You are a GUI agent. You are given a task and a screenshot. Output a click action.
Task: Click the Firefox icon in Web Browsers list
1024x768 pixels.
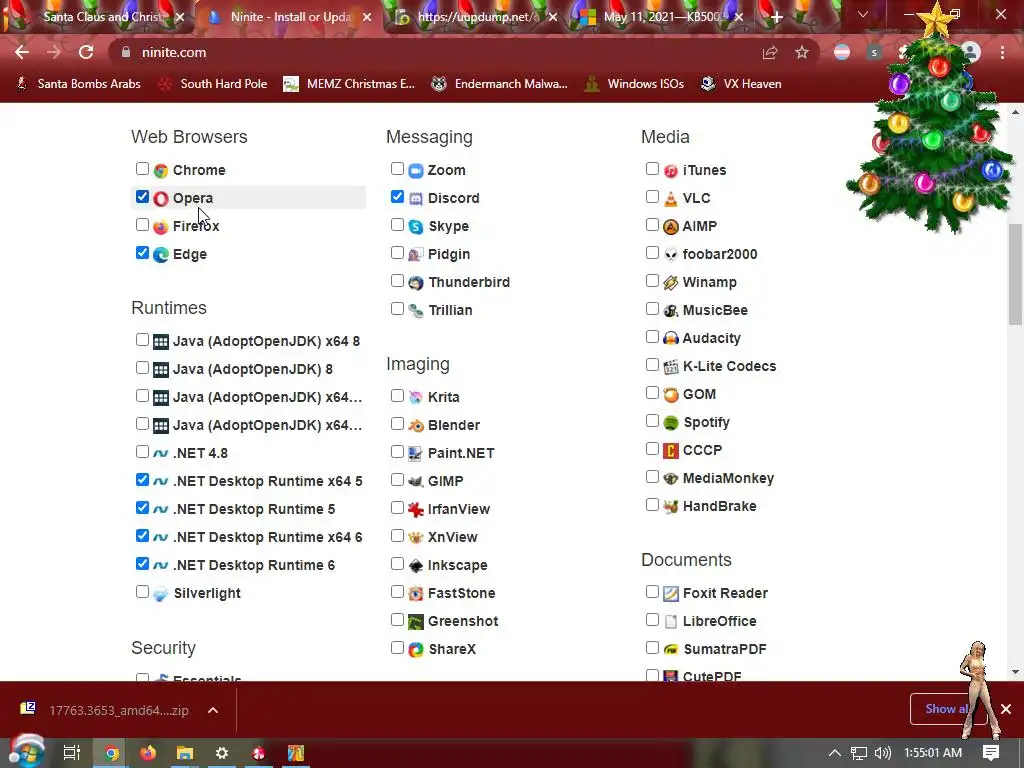point(161,227)
